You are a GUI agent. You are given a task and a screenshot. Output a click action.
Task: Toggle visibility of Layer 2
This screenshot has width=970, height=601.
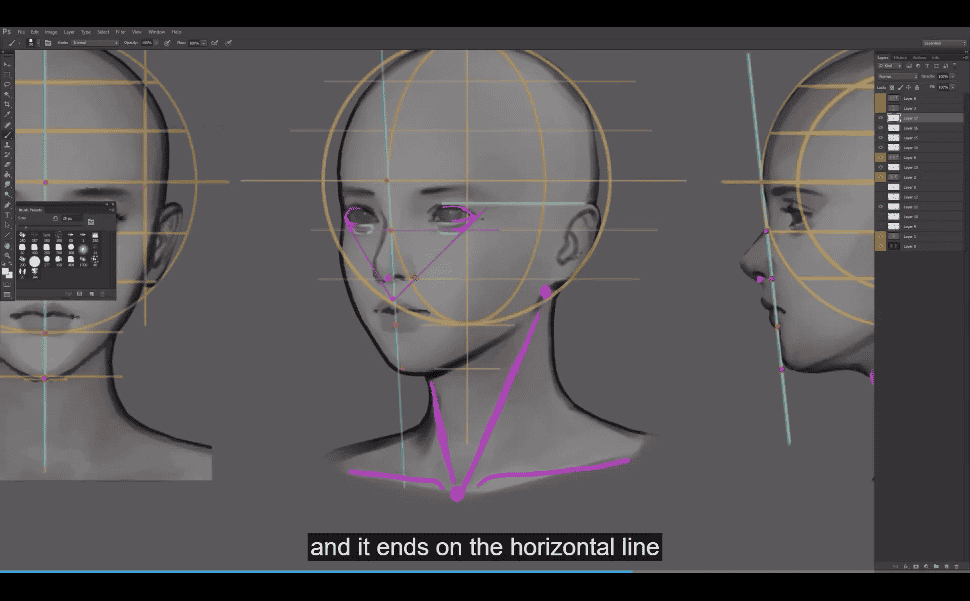click(881, 177)
